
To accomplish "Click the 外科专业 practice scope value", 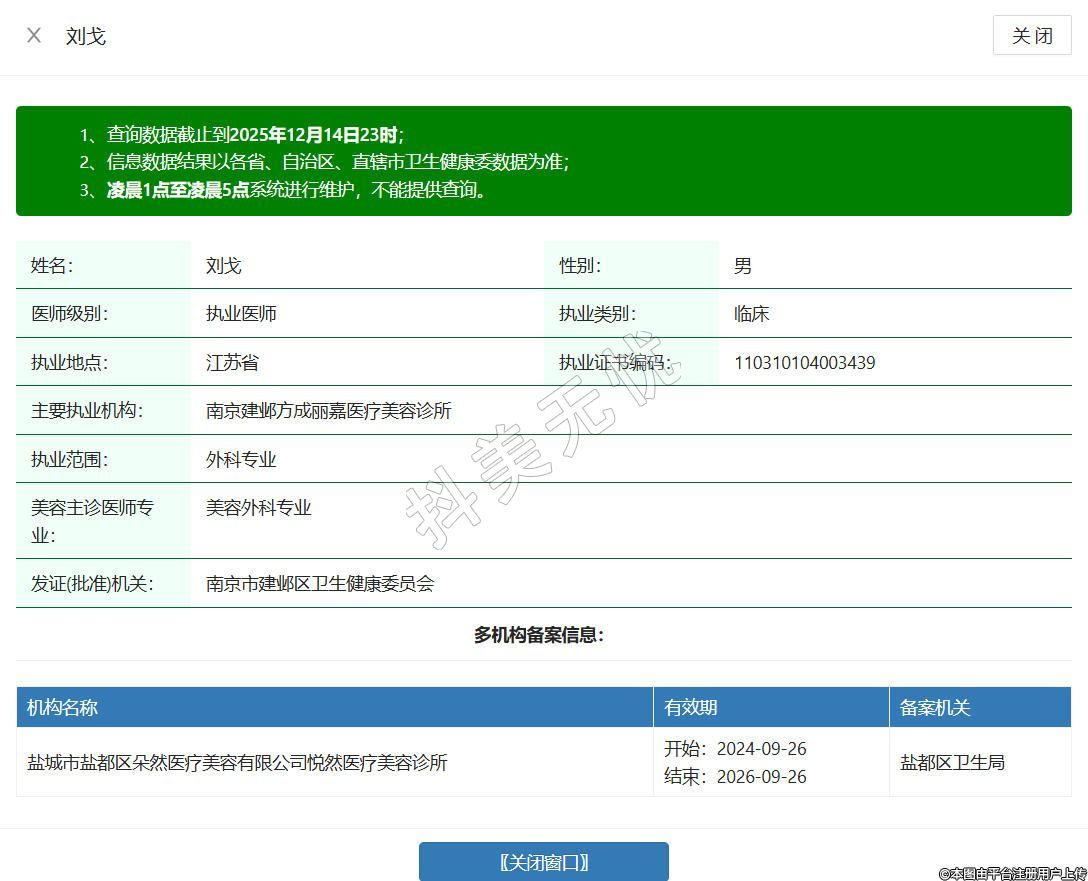I will point(241,459).
